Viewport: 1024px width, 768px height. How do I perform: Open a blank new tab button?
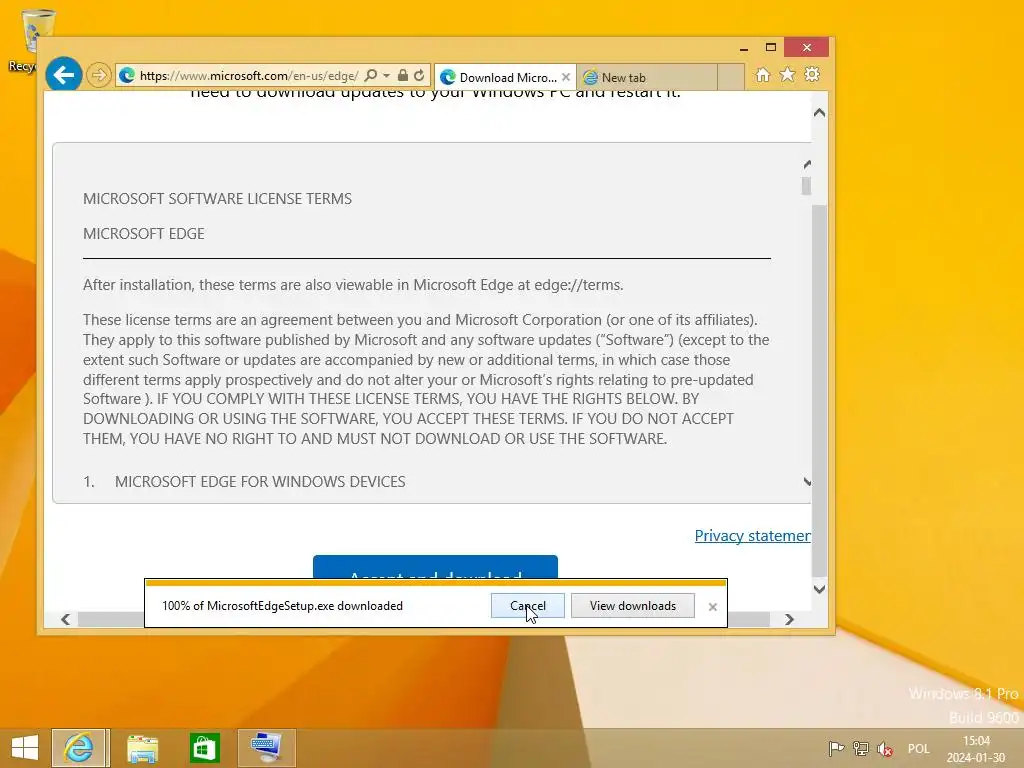coord(731,77)
